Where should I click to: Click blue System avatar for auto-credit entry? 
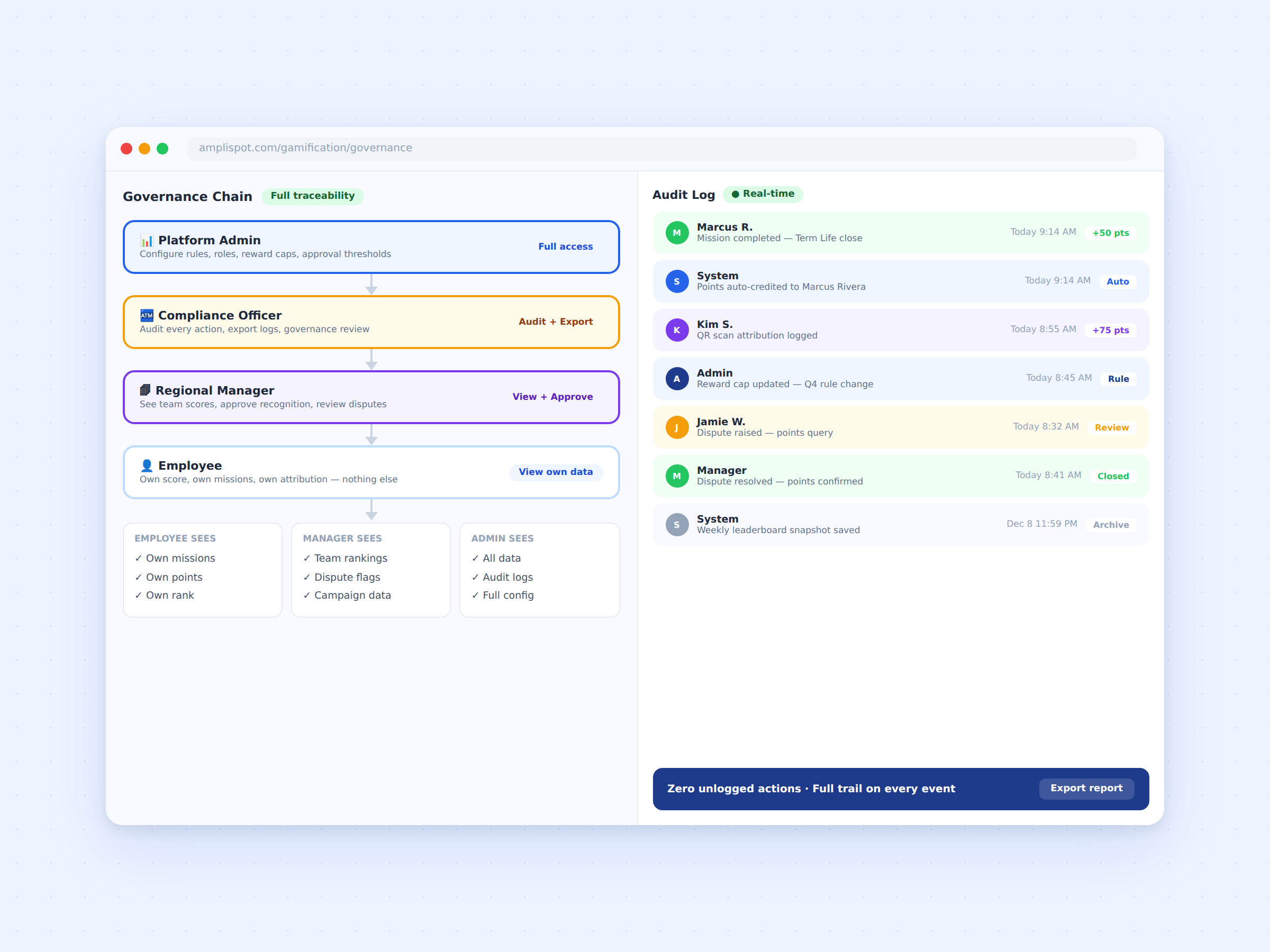tap(677, 282)
